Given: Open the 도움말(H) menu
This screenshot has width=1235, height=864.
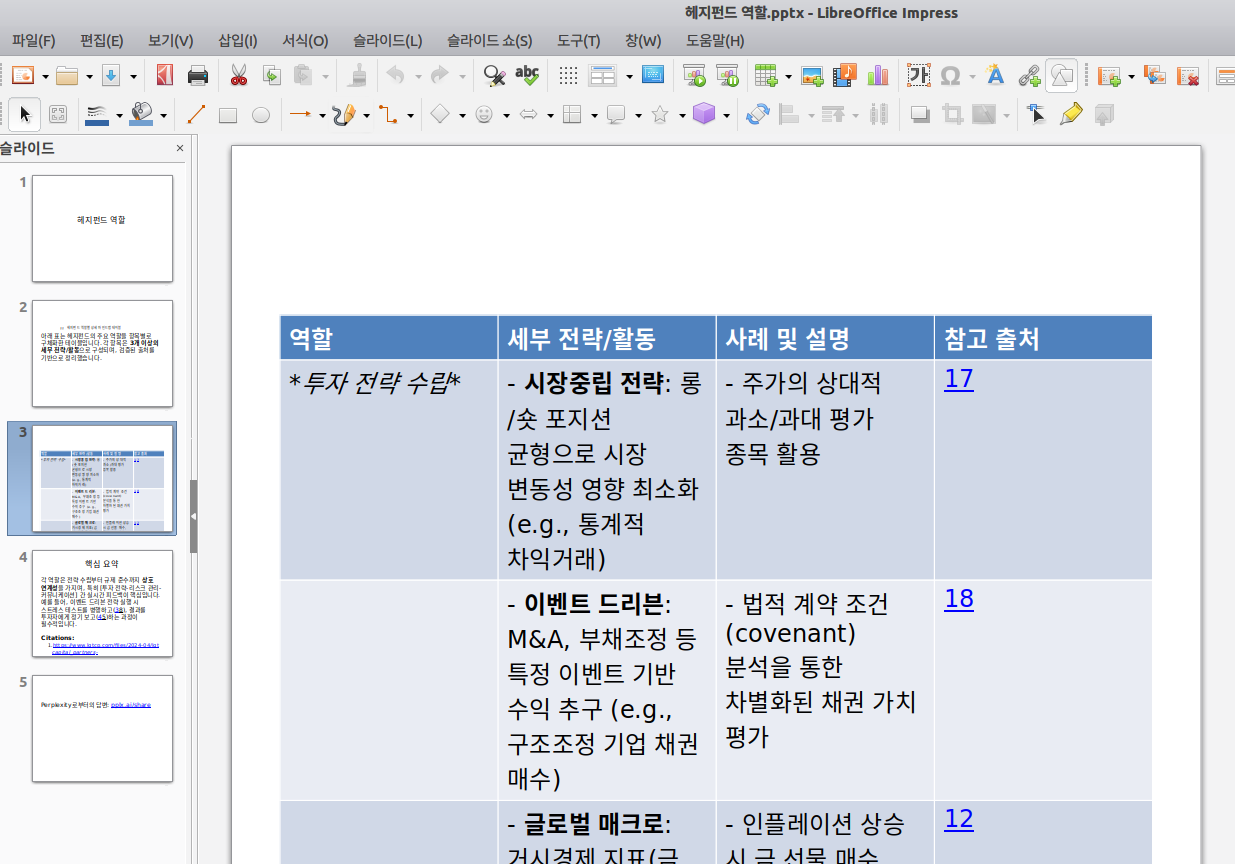Looking at the screenshot, I should click(x=715, y=41).
